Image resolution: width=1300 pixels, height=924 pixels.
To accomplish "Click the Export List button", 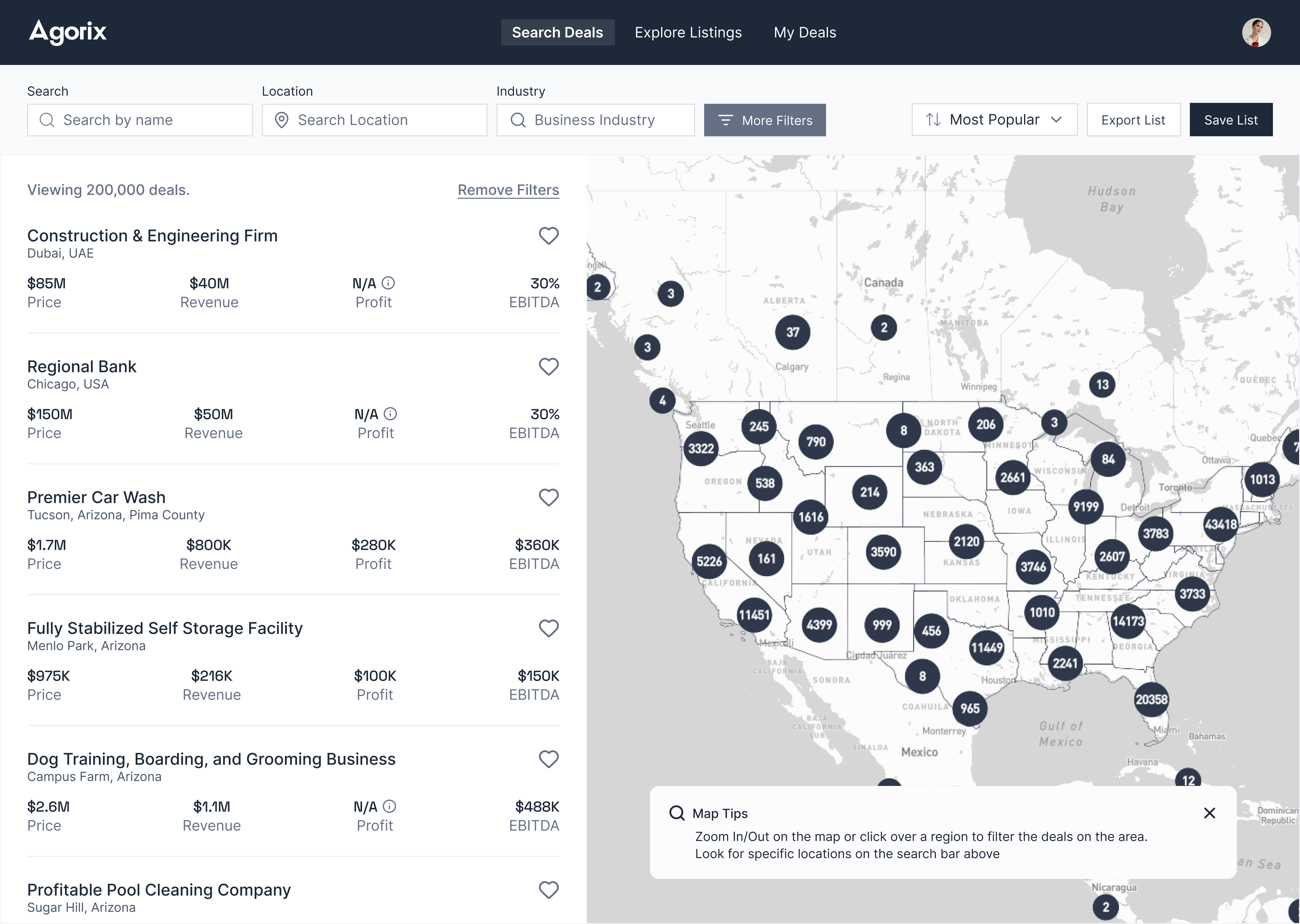I will (1133, 120).
